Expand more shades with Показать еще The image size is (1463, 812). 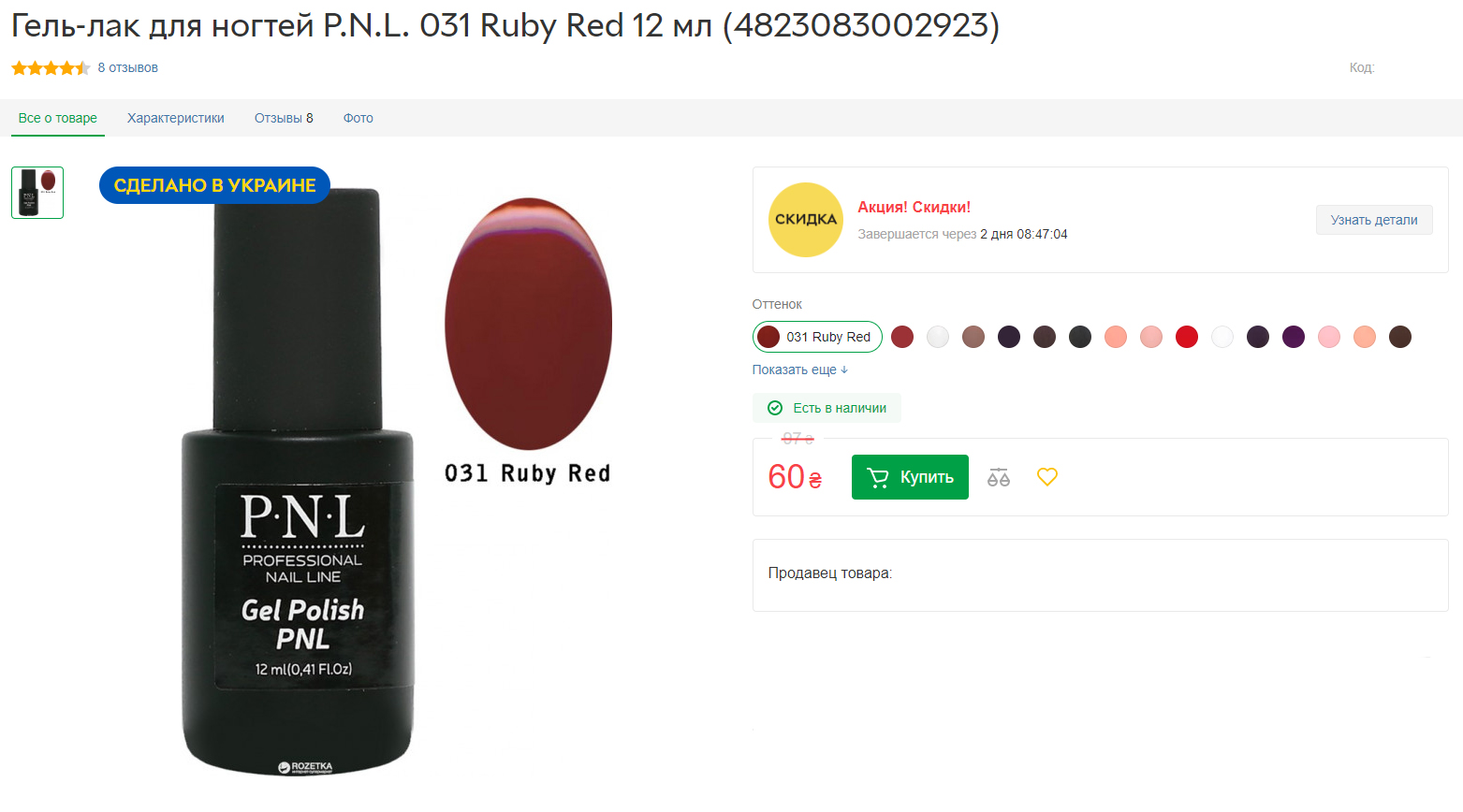click(800, 370)
